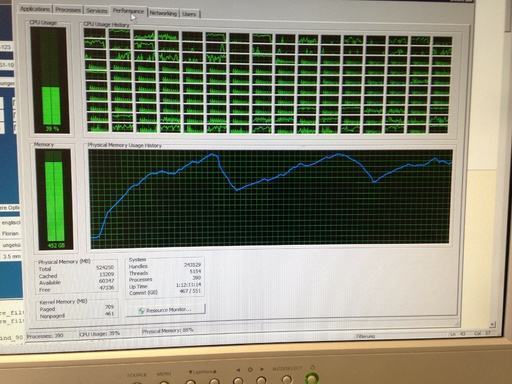Select the Up Time value 1:12:13:14

(189, 285)
